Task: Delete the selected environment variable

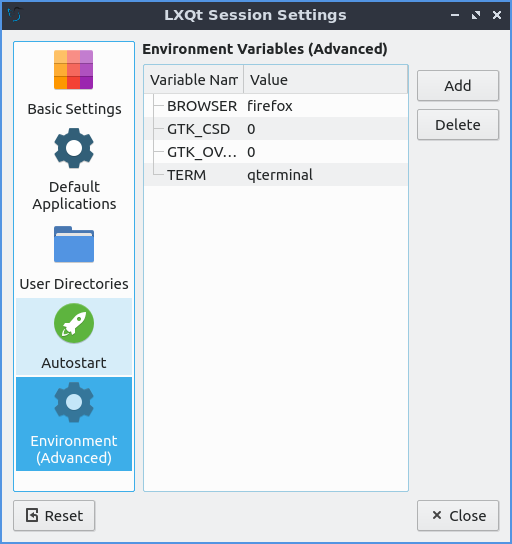Action: point(458,125)
